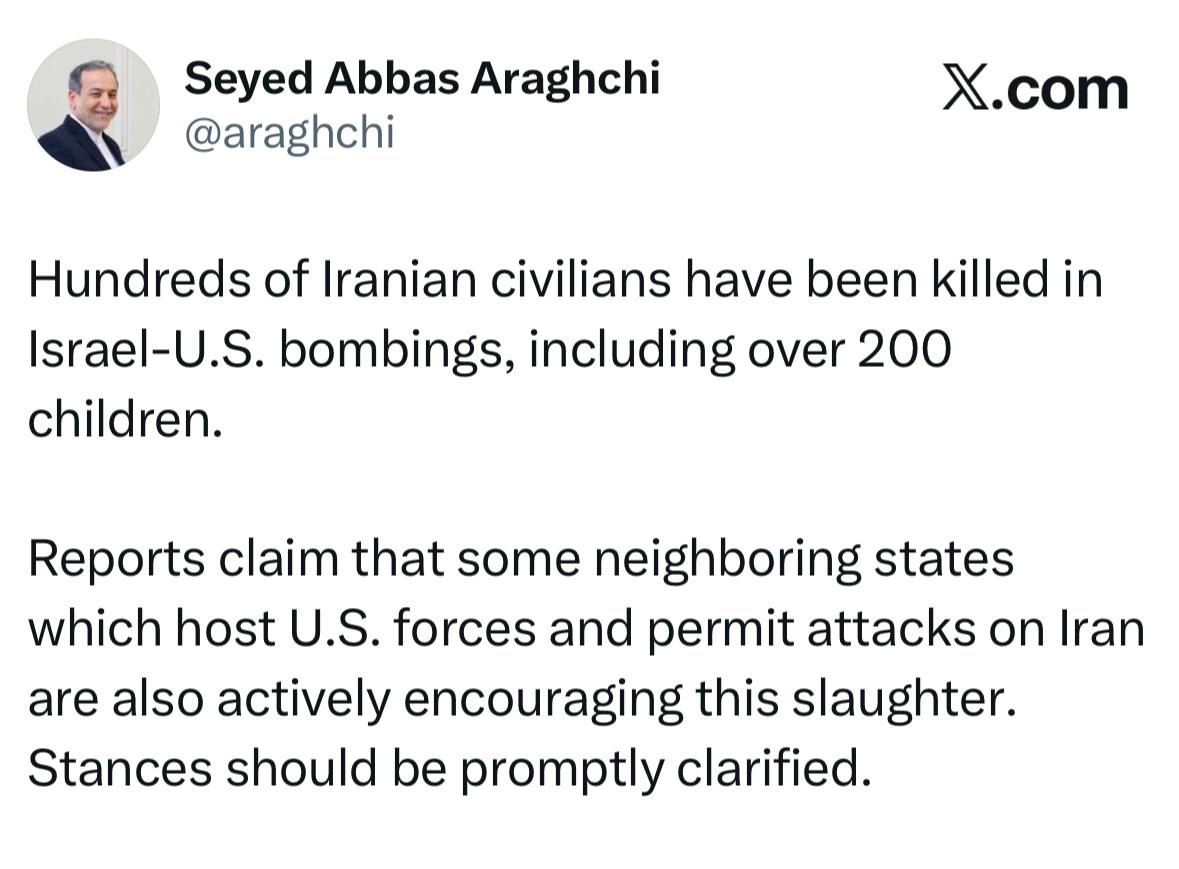This screenshot has width=1179, height=869.
Task: Open the Seyed Abbas Araghchi display name
Action: pos(422,78)
